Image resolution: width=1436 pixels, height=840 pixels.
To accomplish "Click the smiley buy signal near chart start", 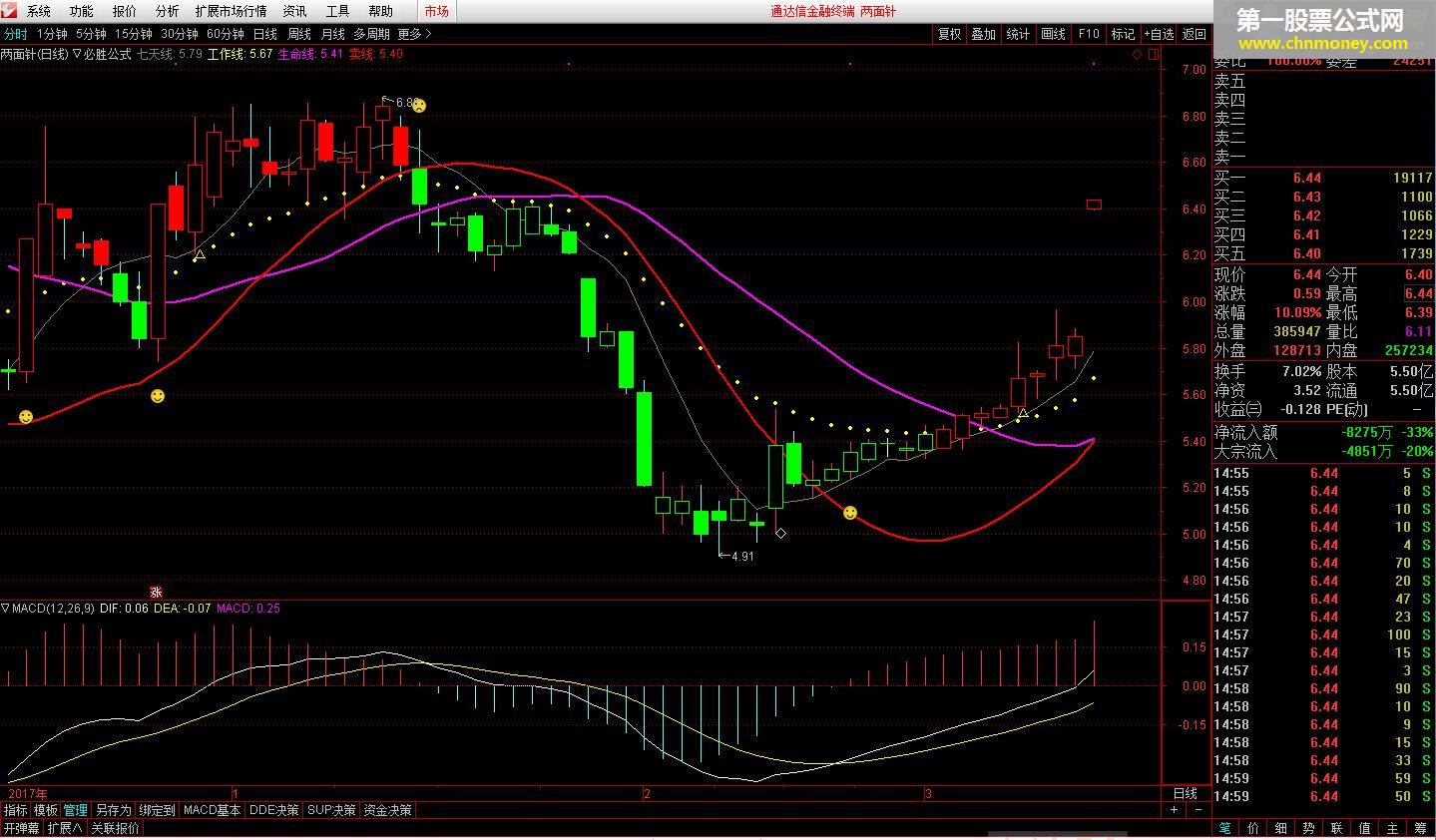I will coord(26,416).
